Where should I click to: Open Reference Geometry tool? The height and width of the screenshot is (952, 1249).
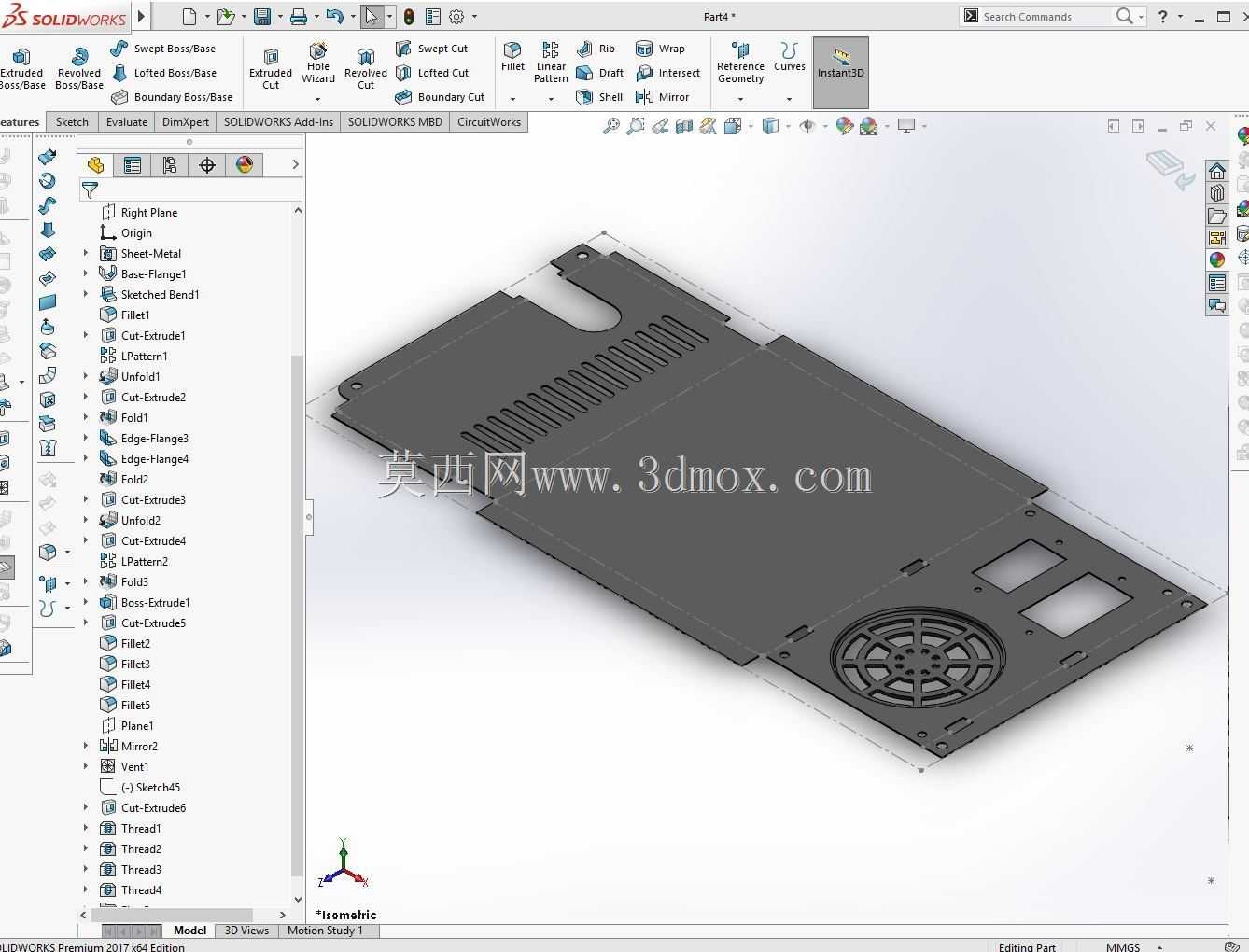pos(740,63)
